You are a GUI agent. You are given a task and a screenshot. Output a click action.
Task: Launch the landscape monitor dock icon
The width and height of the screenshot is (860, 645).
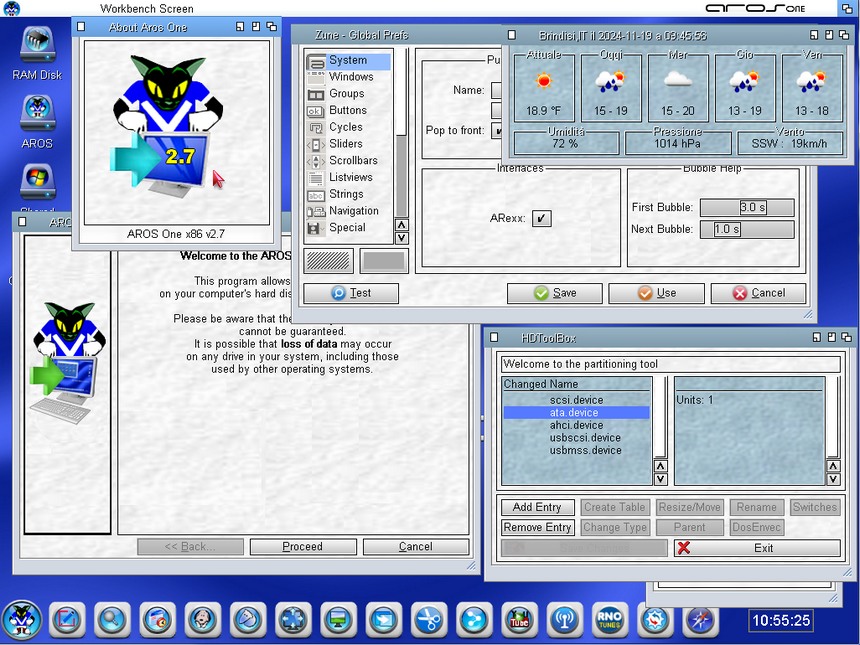point(338,620)
